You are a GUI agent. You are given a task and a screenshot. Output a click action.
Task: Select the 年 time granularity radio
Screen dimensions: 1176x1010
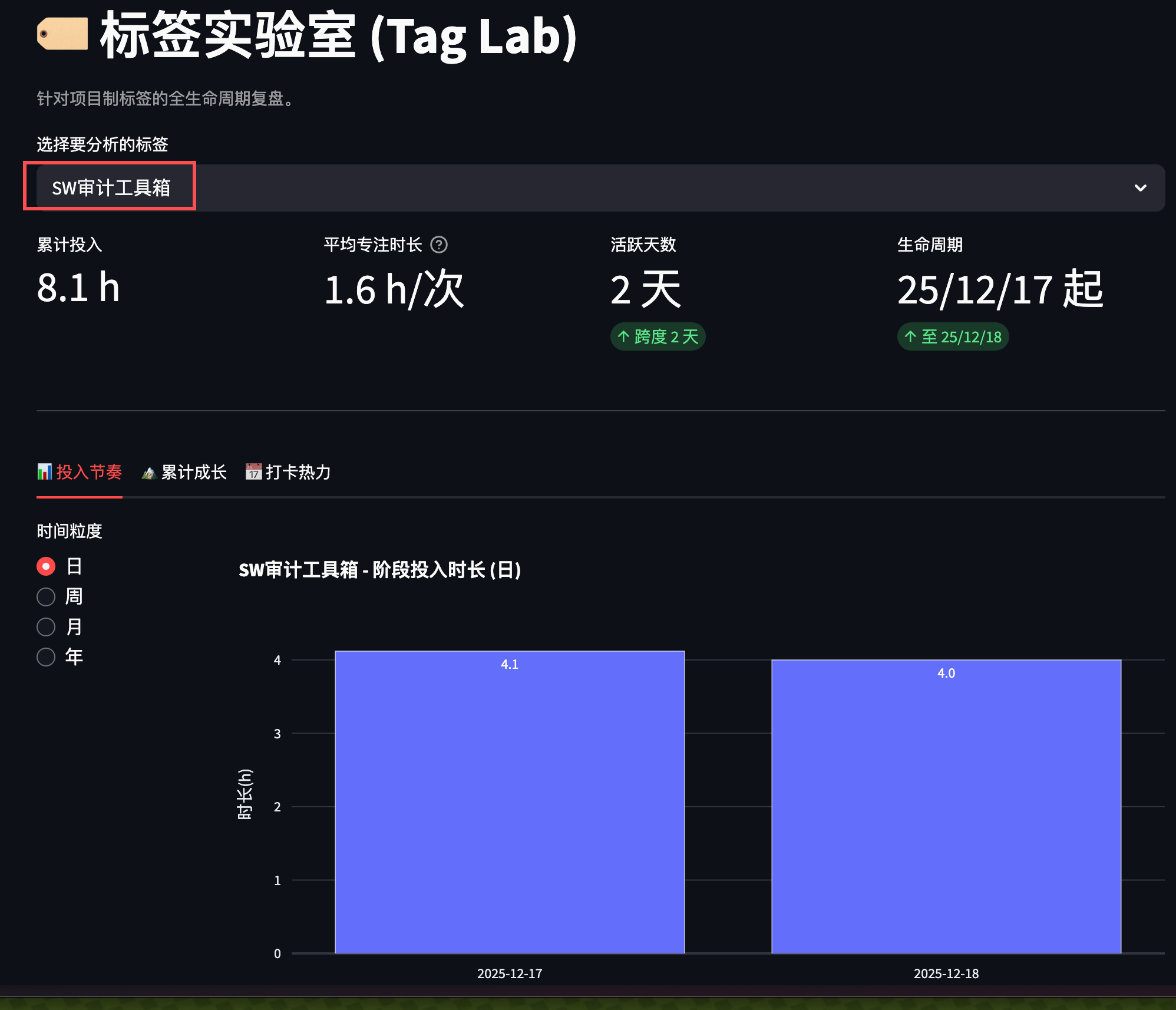tap(46, 657)
